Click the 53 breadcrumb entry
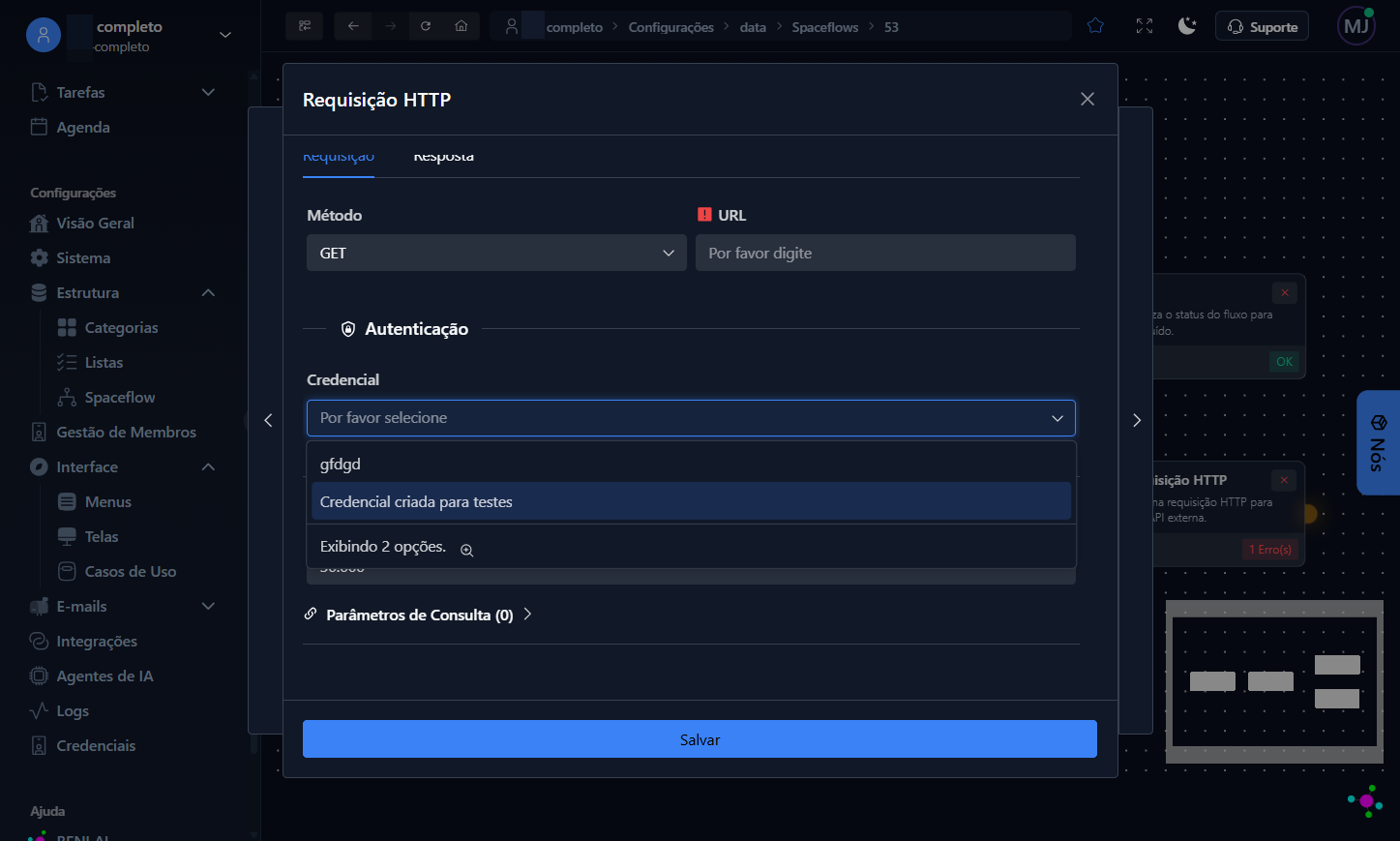Image resolution: width=1400 pixels, height=841 pixels. click(891, 27)
